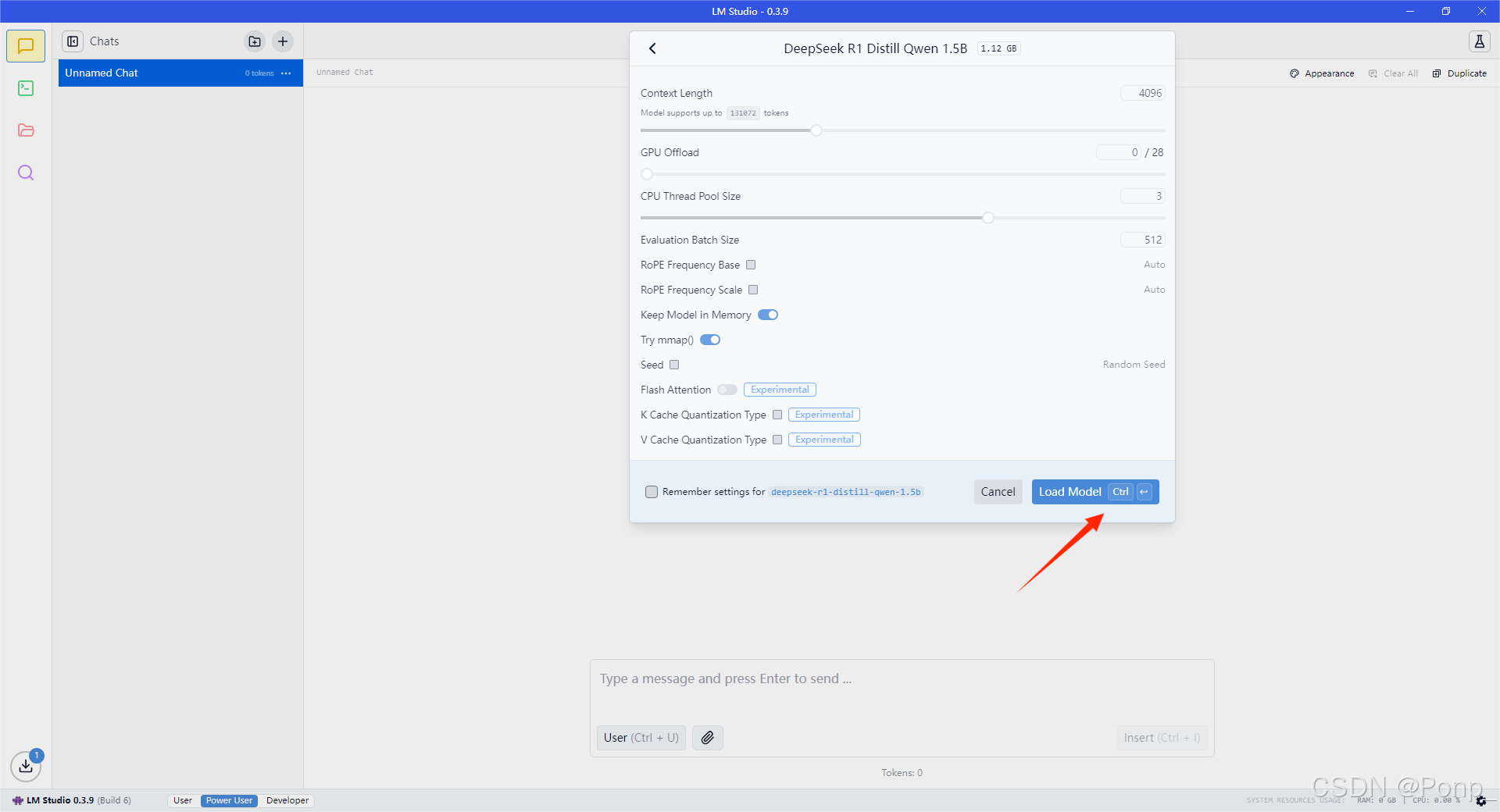
Task: Click the Enter key icon on Load Model
Action: point(1145,492)
